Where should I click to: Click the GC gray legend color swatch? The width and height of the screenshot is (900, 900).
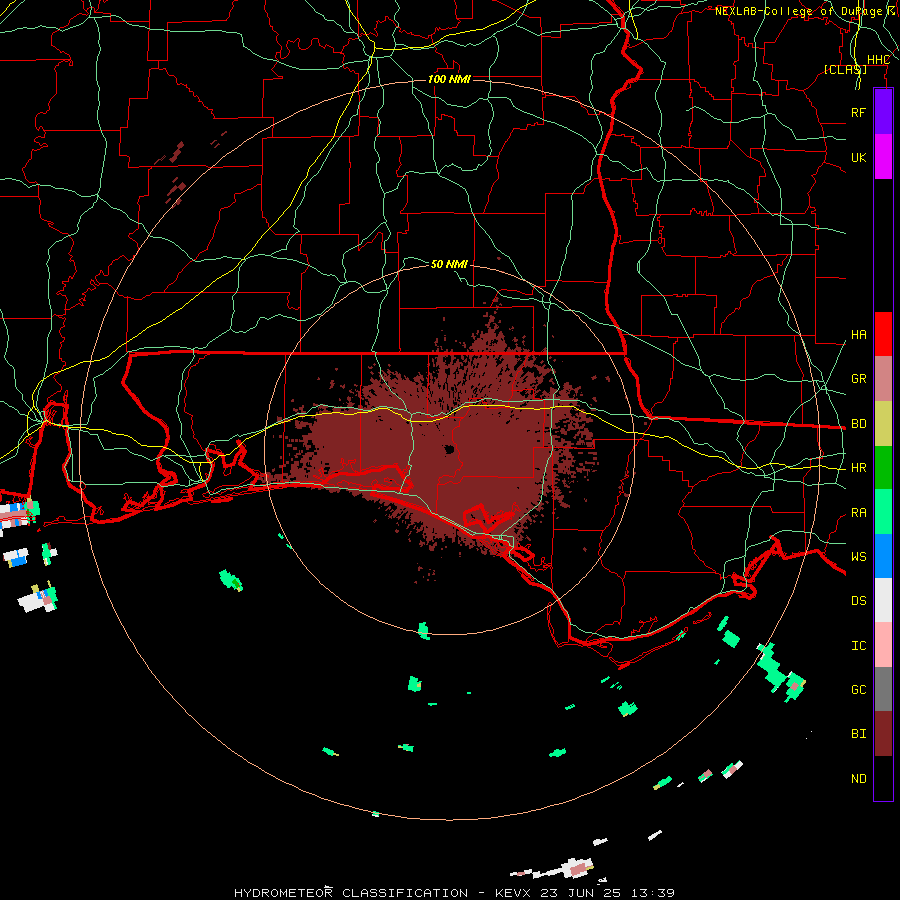883,689
